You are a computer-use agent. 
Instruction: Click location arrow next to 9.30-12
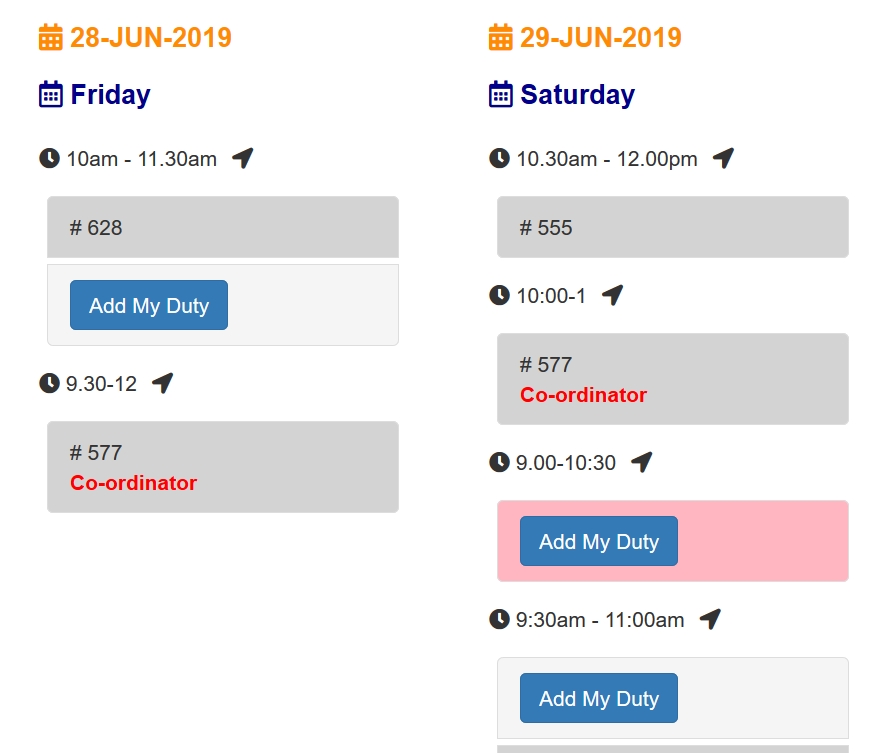[x=163, y=383]
